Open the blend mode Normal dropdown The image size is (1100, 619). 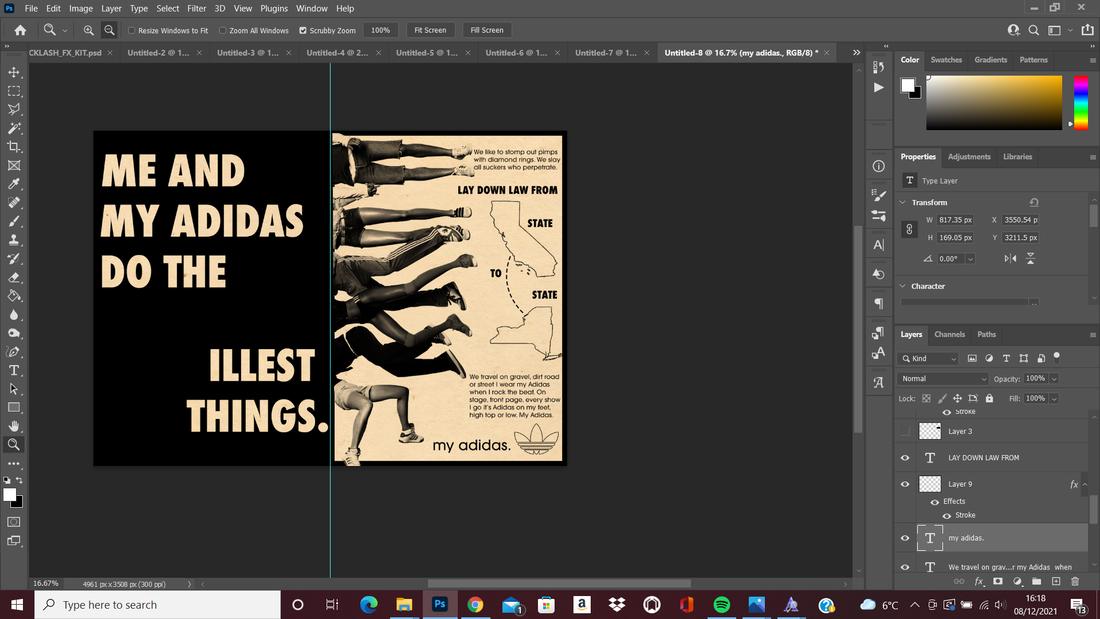[943, 378]
